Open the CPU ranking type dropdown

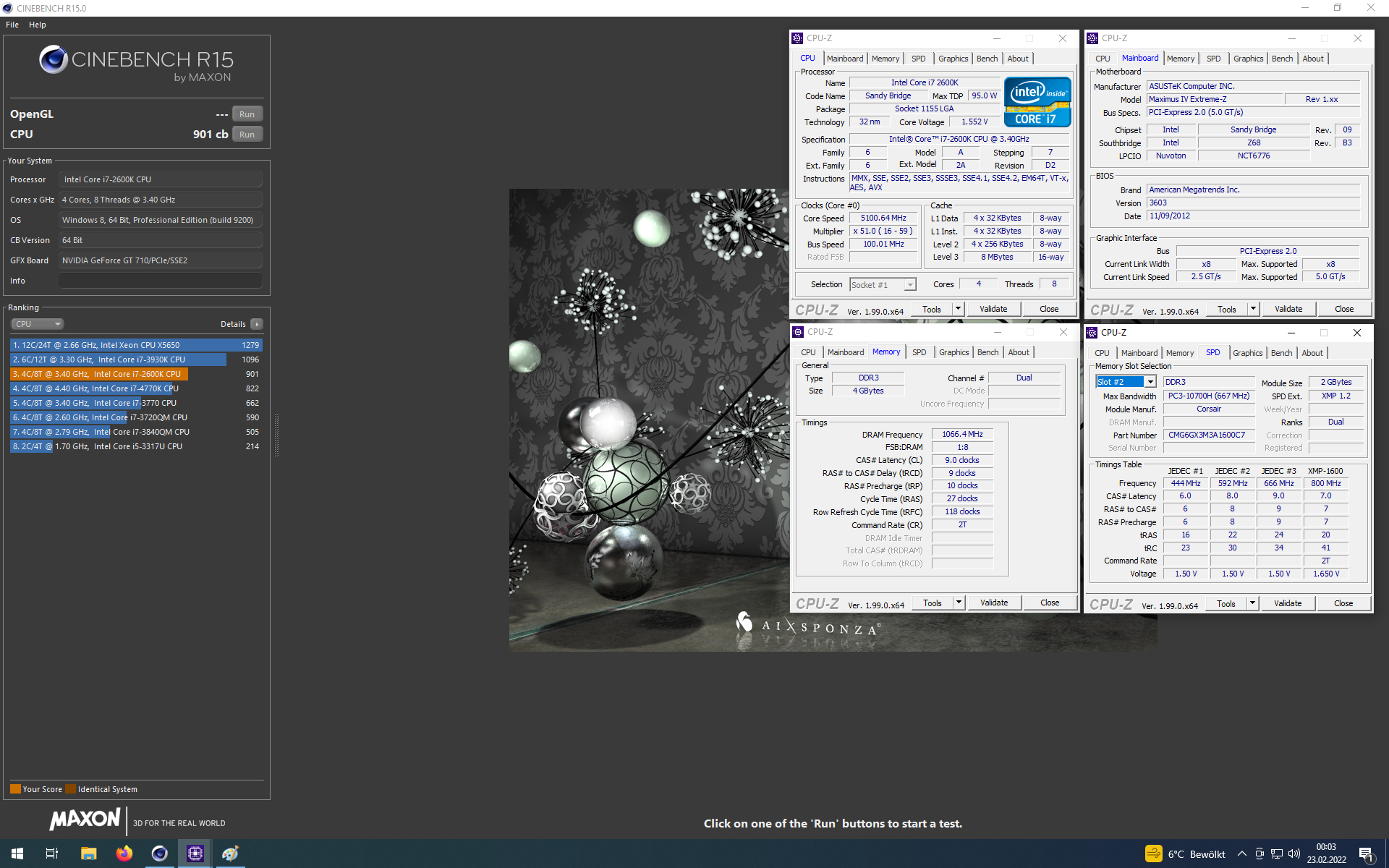(38, 324)
